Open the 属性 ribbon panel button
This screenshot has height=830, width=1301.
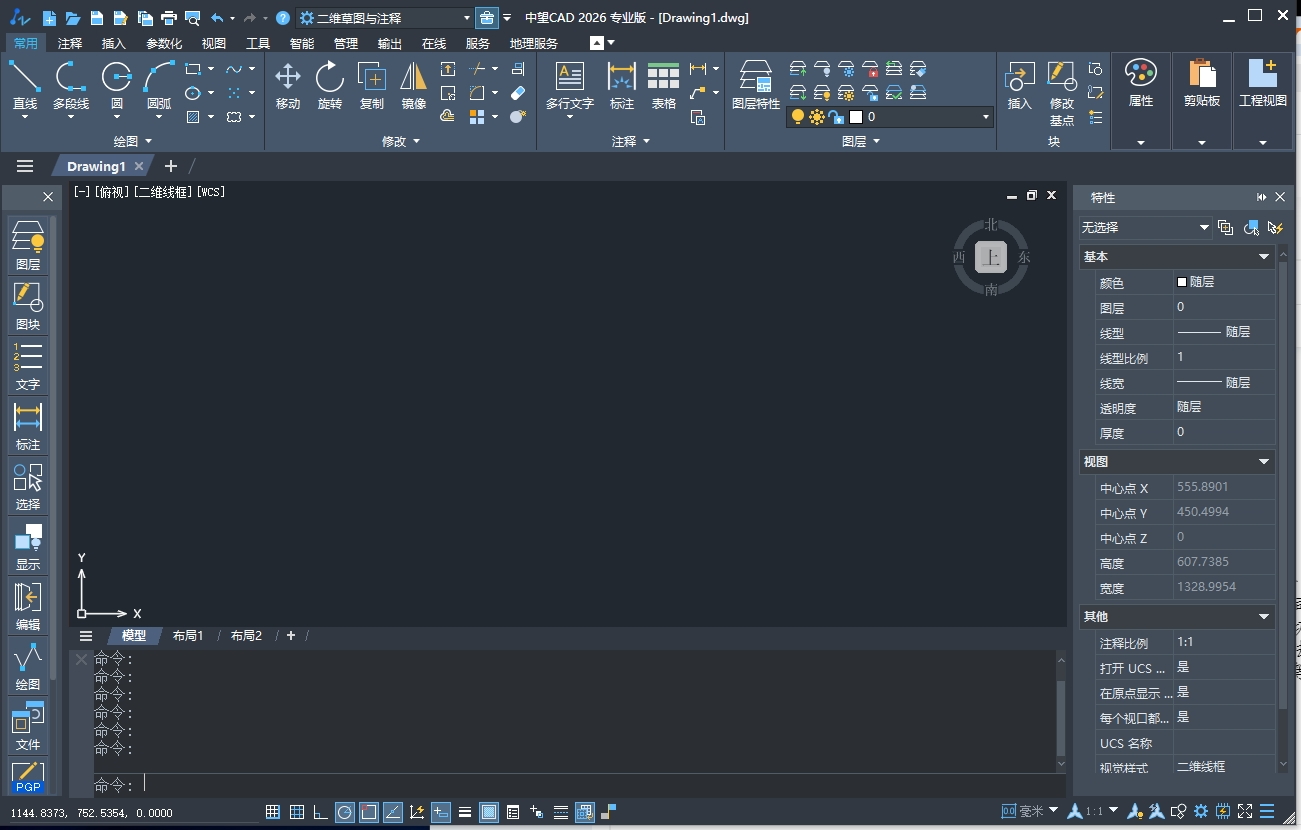[x=1141, y=100]
